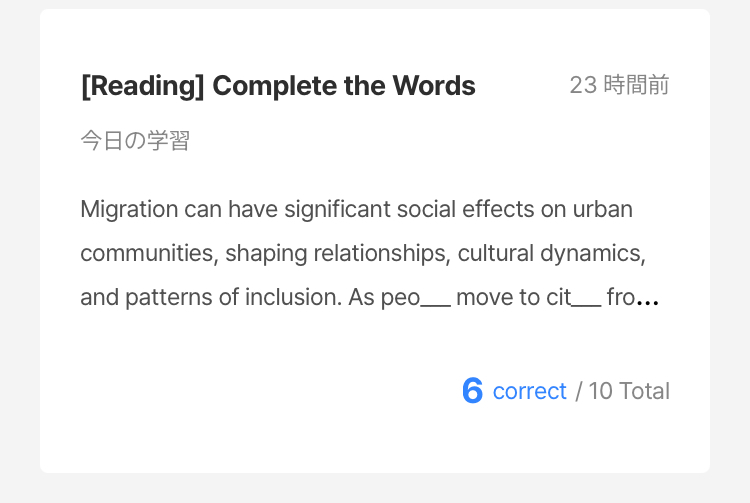
Task: Click empty white space at card bottom-left
Action: click(150, 420)
